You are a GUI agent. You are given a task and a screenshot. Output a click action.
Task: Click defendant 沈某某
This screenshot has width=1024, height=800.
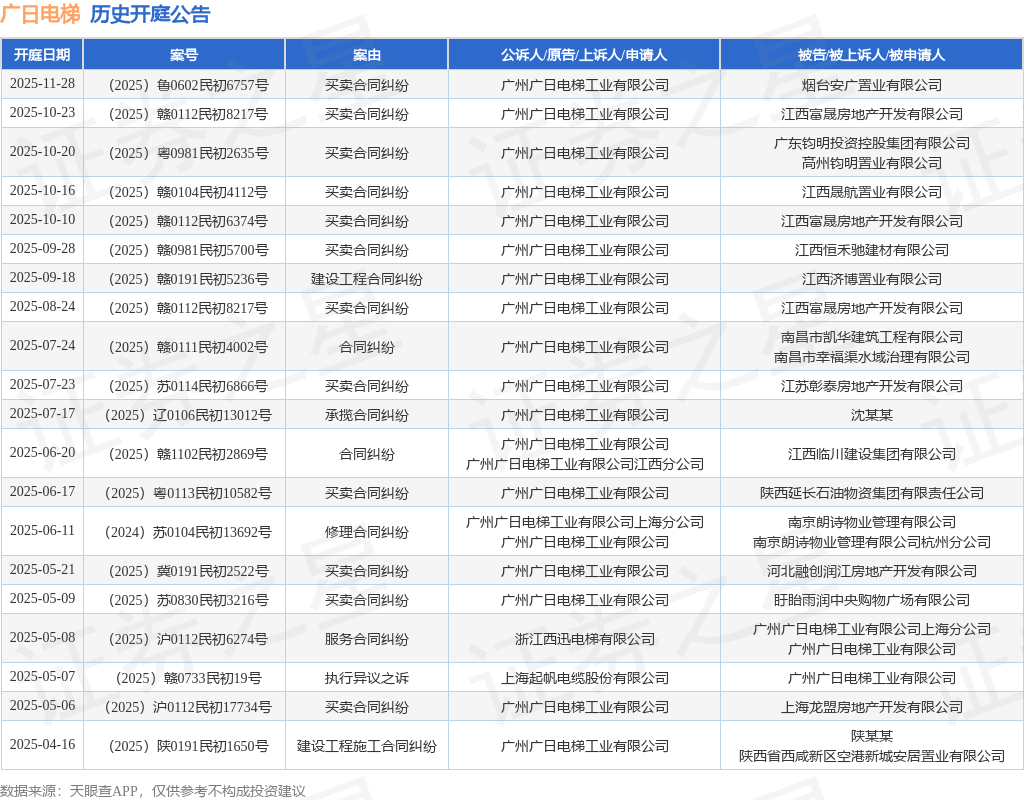(871, 415)
